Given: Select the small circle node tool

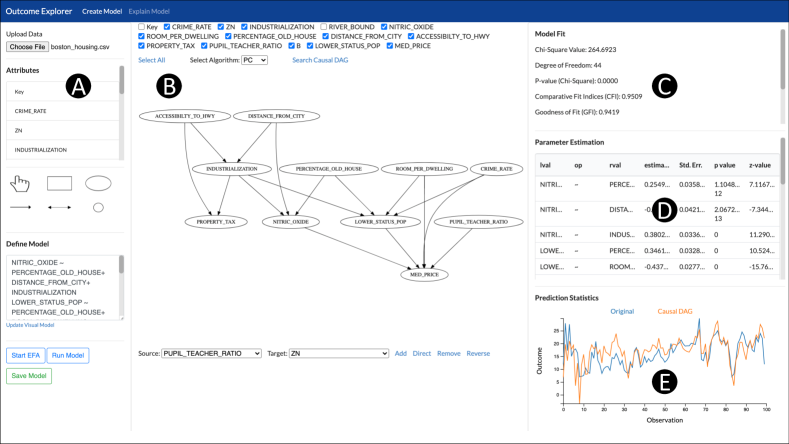Looking at the screenshot, I should click(x=98, y=207).
